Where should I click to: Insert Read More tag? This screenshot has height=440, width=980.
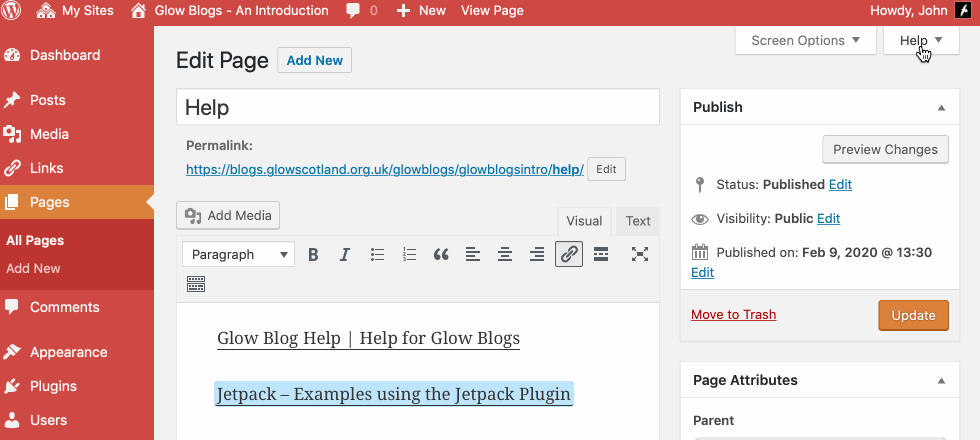click(601, 254)
